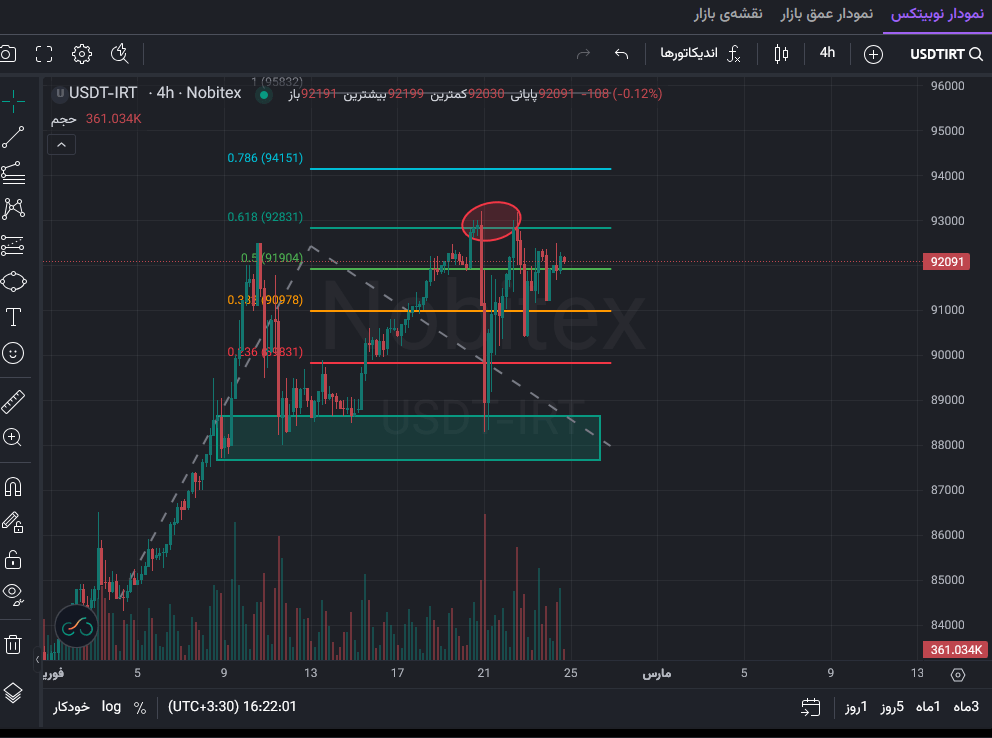Screen dimensions: 992x738
Task: Choose the XABCD pattern tool
Action: pos(13,209)
